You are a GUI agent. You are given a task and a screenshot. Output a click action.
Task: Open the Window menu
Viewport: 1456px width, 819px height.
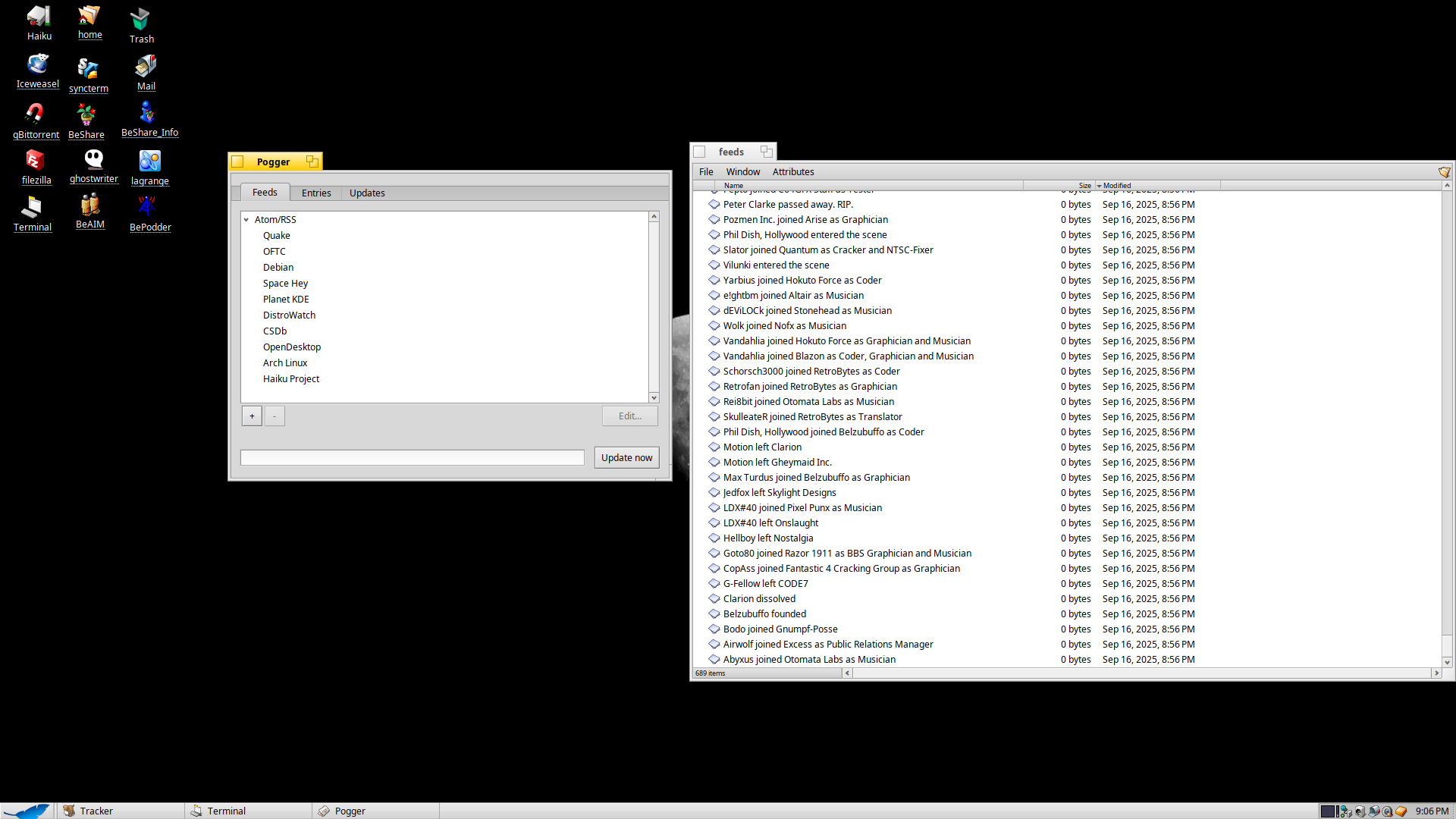pyautogui.click(x=742, y=172)
